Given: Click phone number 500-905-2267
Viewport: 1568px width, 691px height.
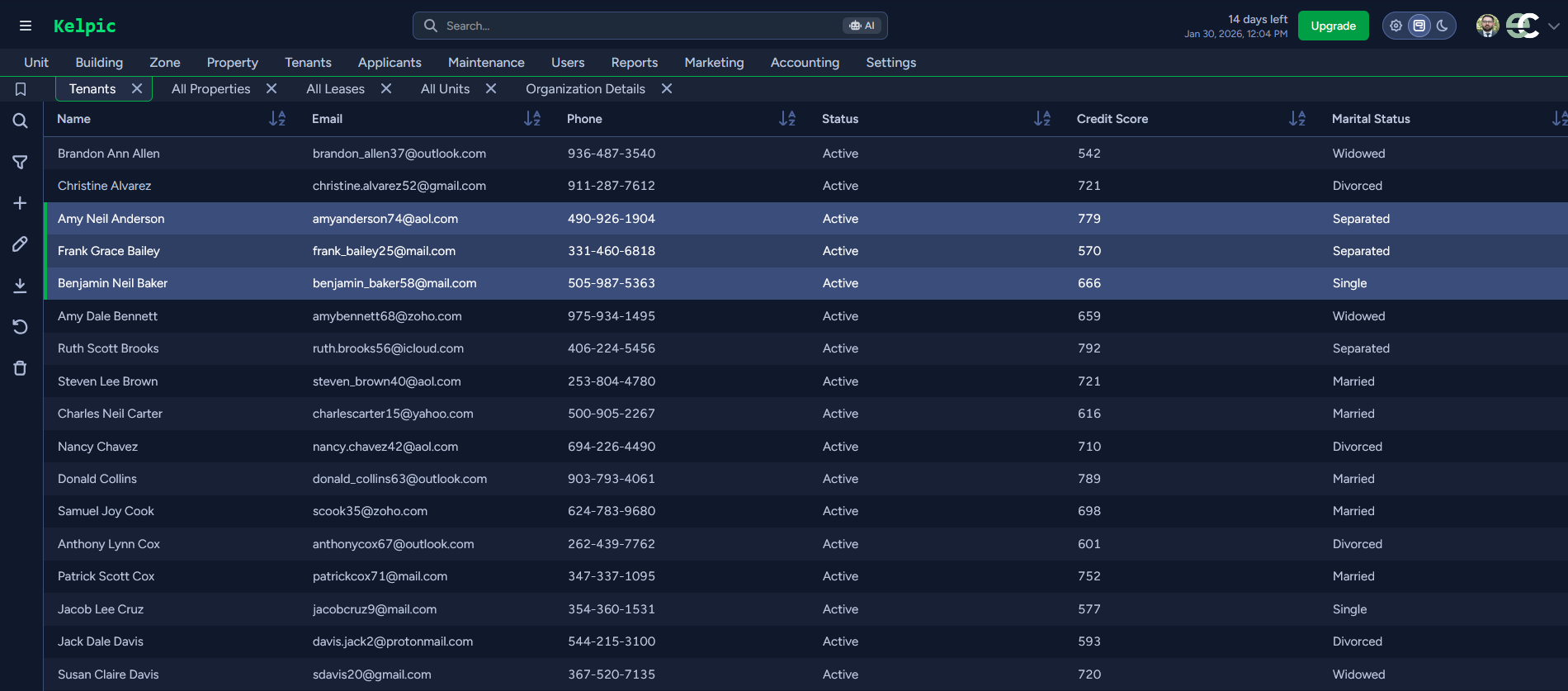Looking at the screenshot, I should coord(612,414).
